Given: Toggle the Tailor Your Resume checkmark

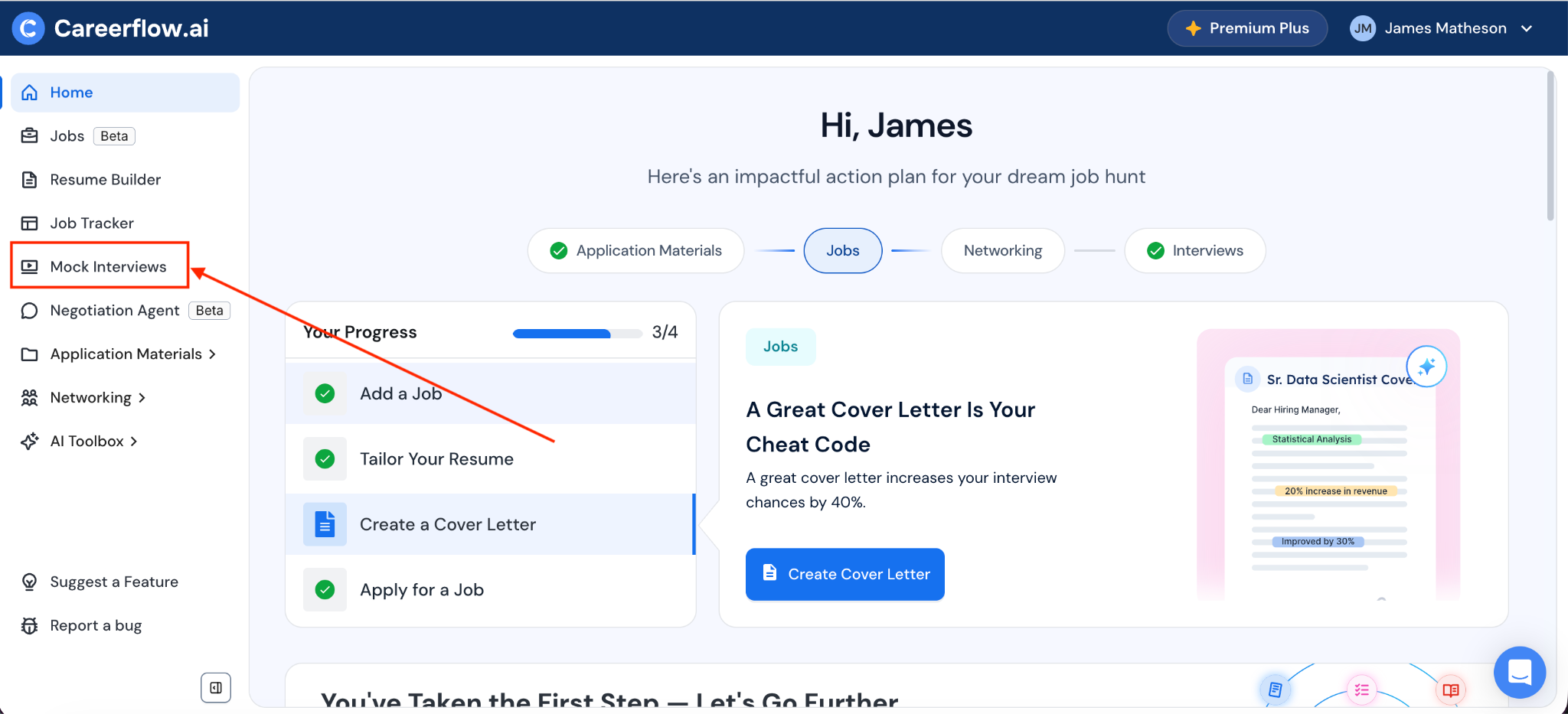Looking at the screenshot, I should pos(325,458).
